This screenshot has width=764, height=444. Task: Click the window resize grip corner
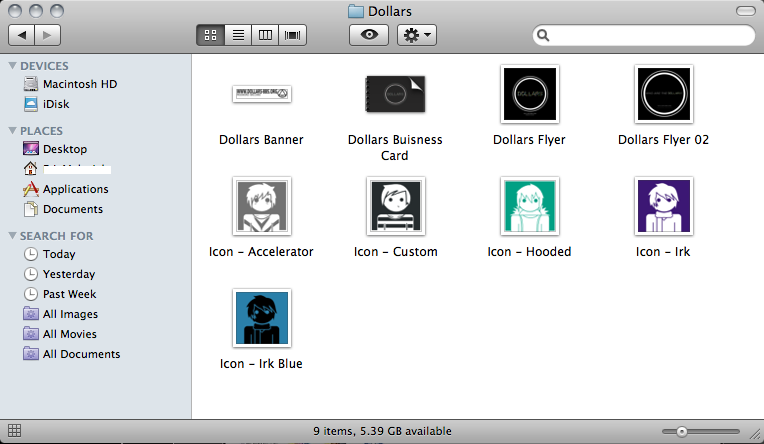pyautogui.click(x=756, y=434)
